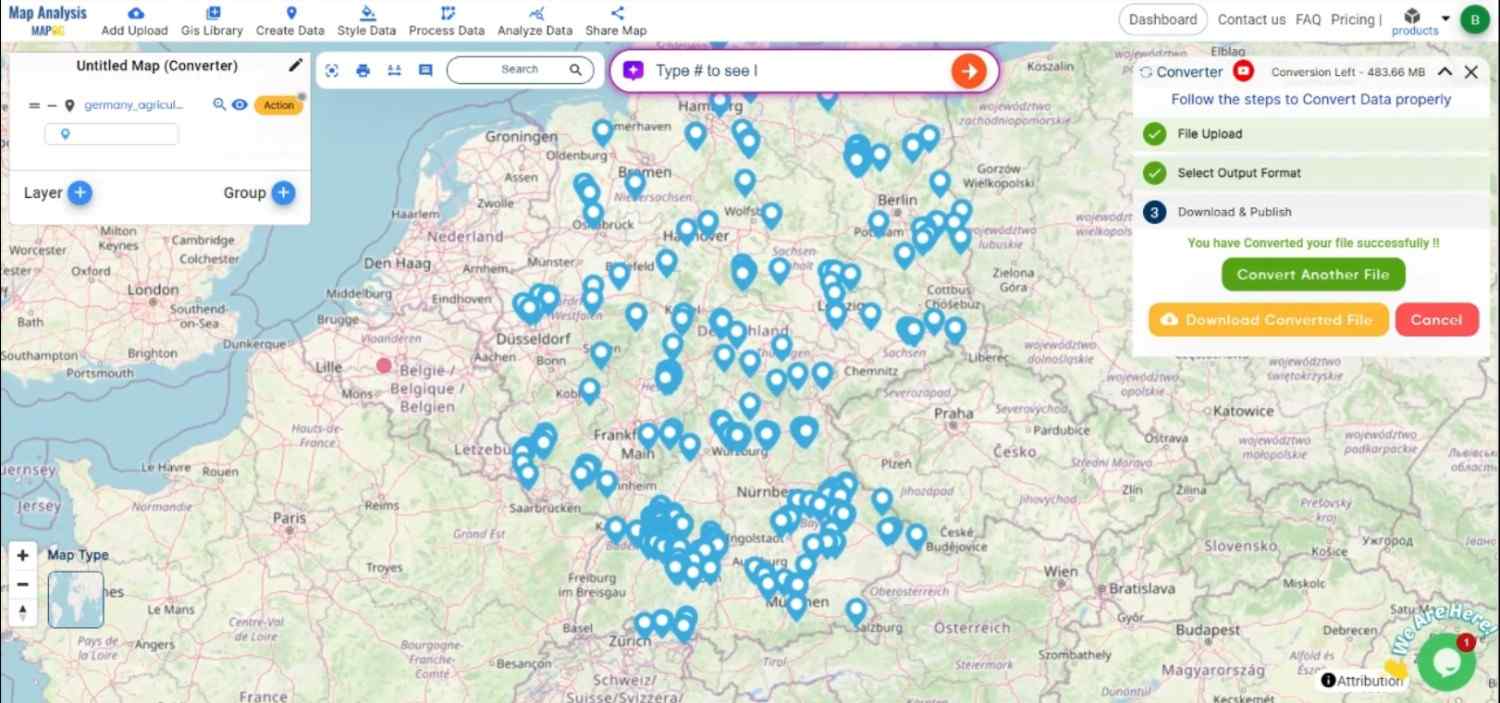Click the search magnifier icon
The image size is (1500, 703).
click(x=576, y=70)
